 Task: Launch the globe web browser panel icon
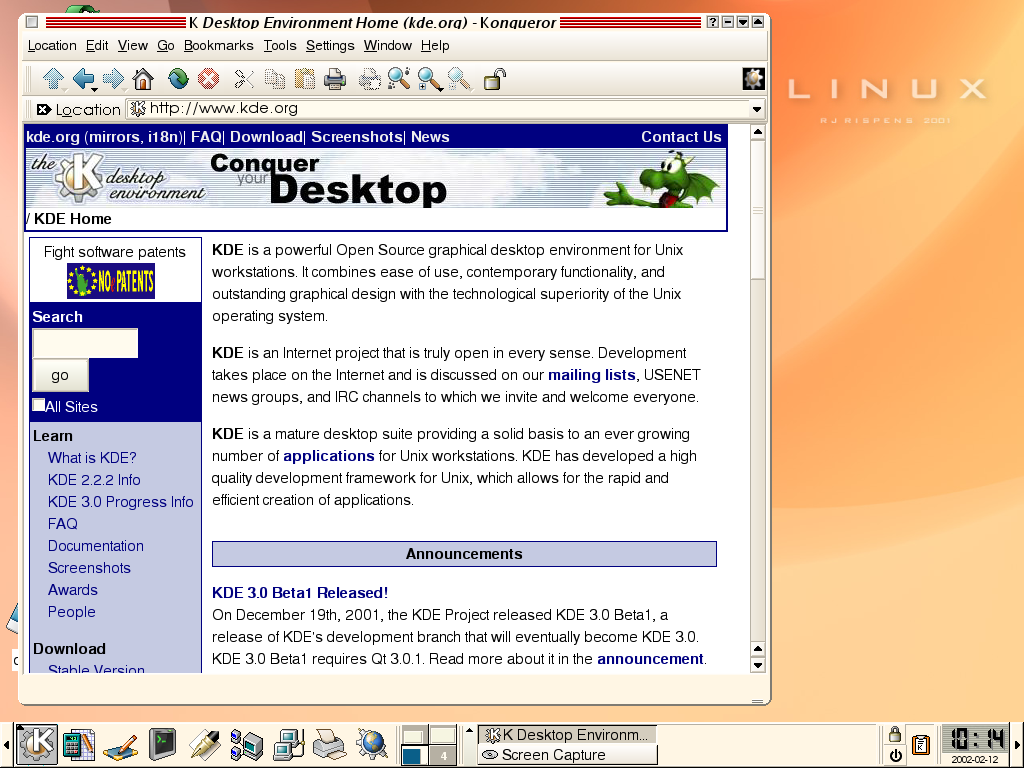372,744
